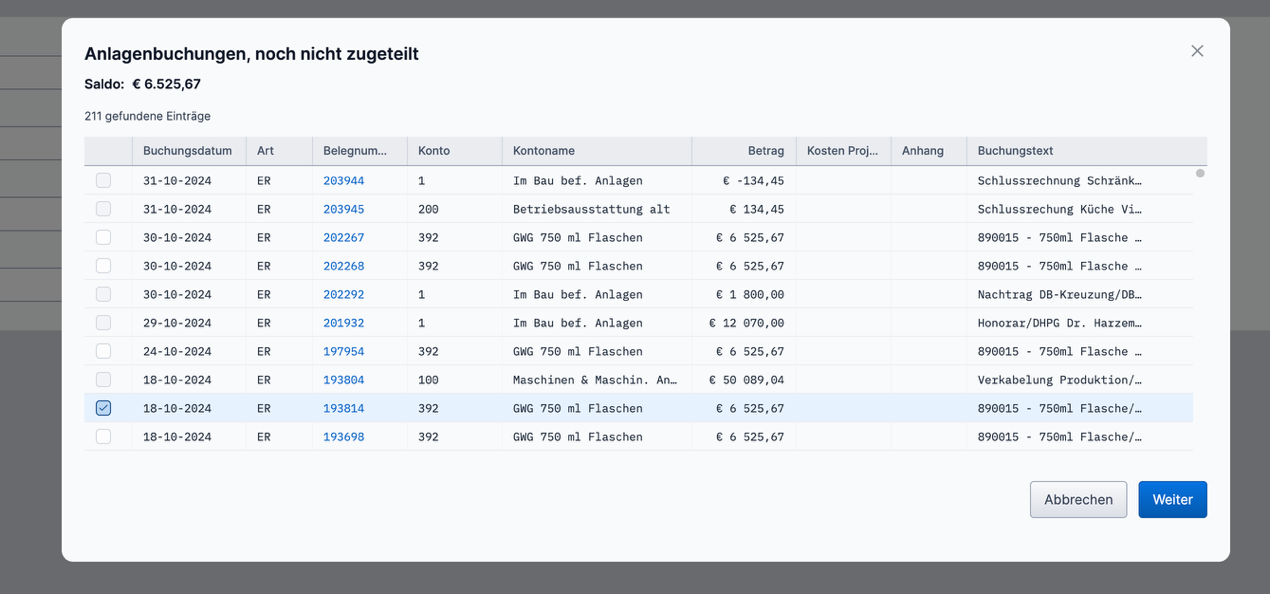This screenshot has width=1270, height=594.
Task: Select the Verkabelung Produktion booking text cell
Action: point(1059,380)
